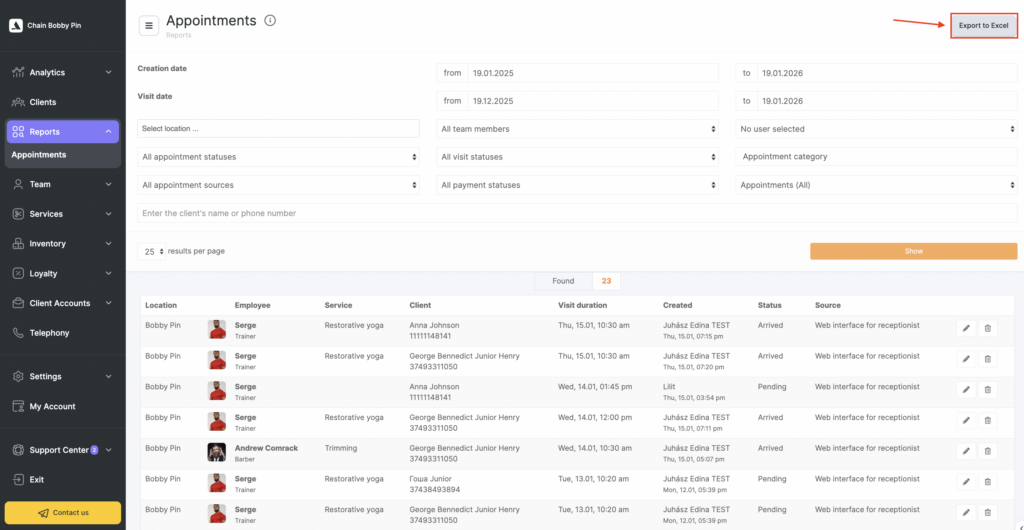Click the hamburger menu icon beside Appointments
The width and height of the screenshot is (1024, 530).
click(149, 26)
